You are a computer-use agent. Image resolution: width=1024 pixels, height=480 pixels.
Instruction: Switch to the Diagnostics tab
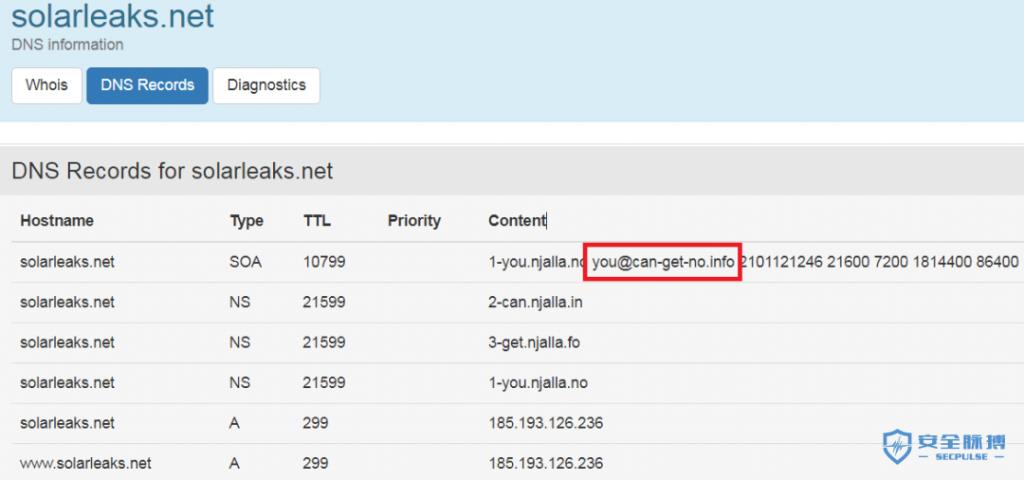pyautogui.click(x=266, y=86)
